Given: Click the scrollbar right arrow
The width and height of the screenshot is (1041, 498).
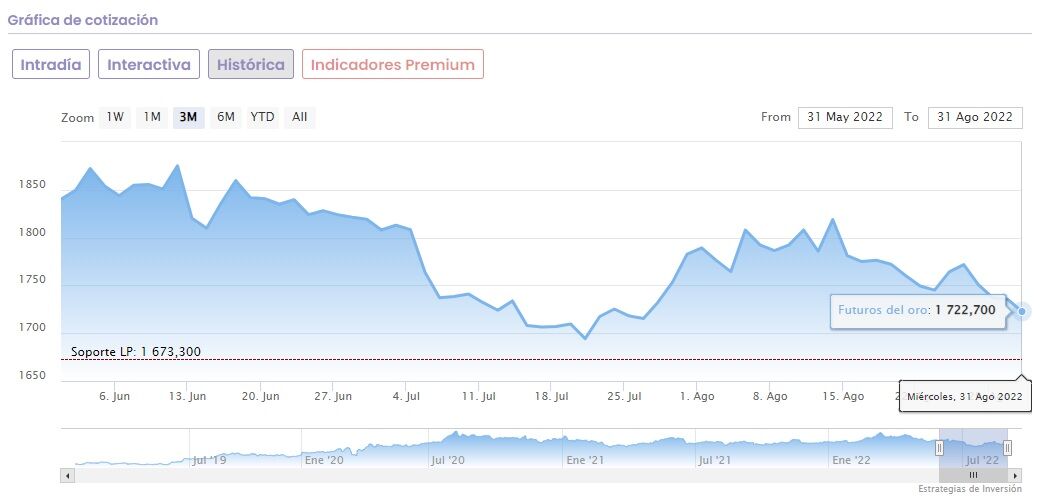Looking at the screenshot, I should point(1016,475).
